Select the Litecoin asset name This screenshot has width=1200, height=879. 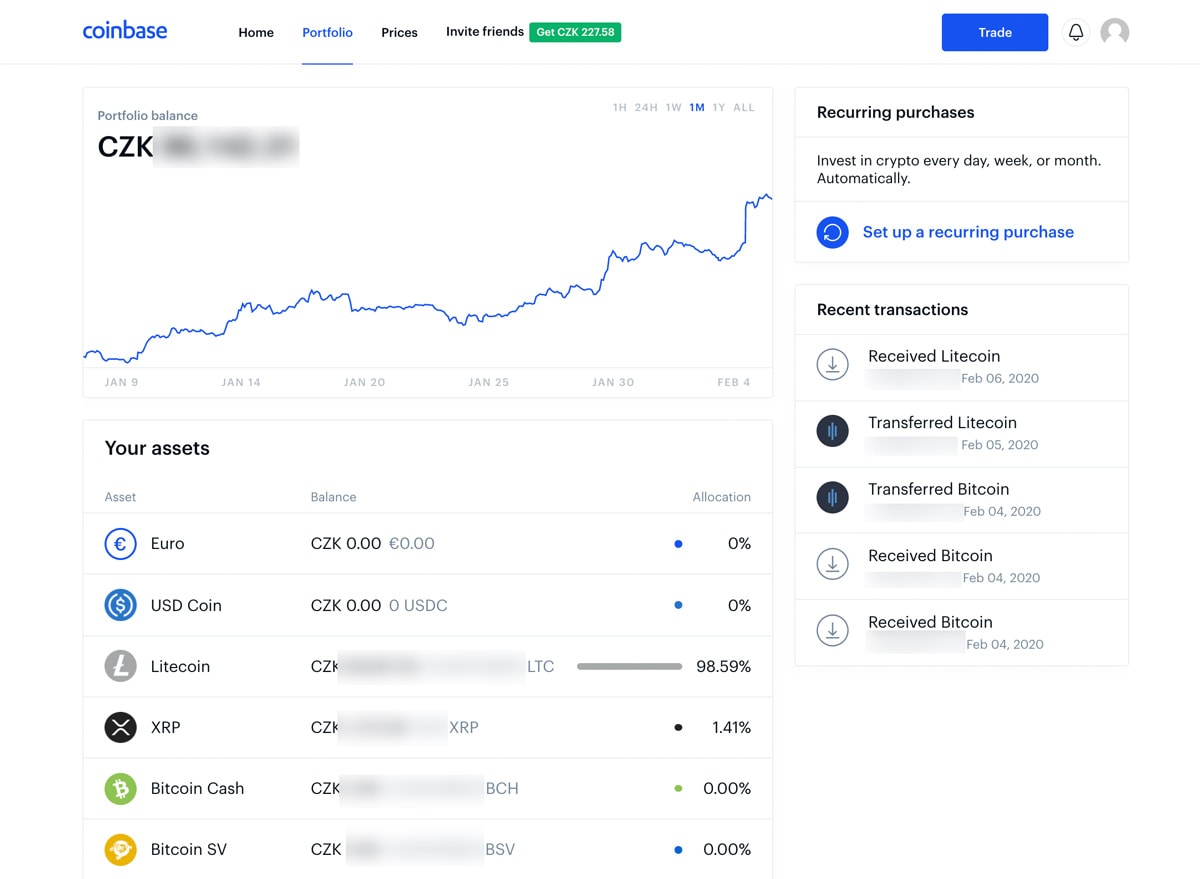180,666
